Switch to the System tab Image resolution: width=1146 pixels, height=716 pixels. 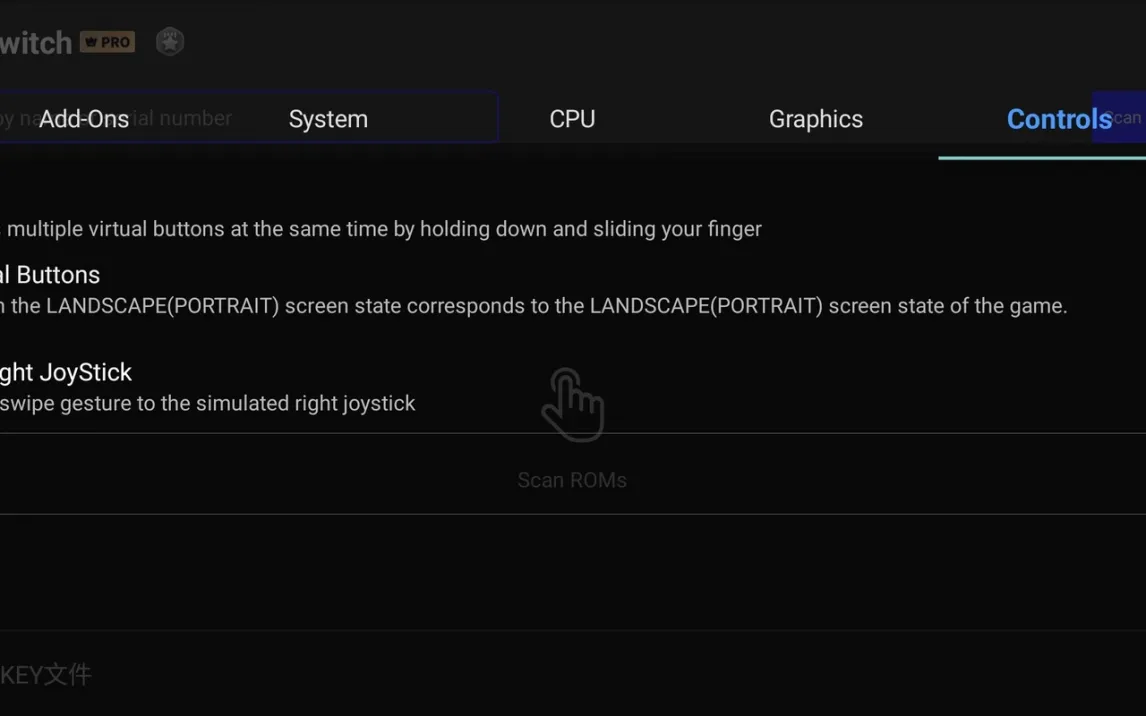pyautogui.click(x=328, y=118)
